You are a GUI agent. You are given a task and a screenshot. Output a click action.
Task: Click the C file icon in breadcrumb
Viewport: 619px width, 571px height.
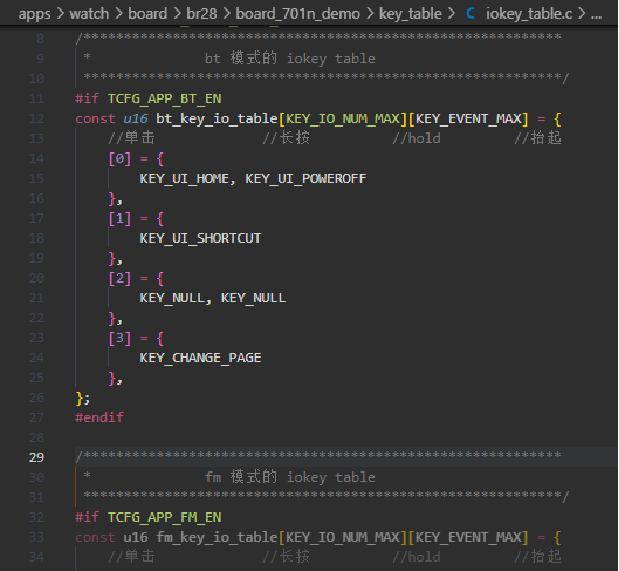[x=470, y=14]
